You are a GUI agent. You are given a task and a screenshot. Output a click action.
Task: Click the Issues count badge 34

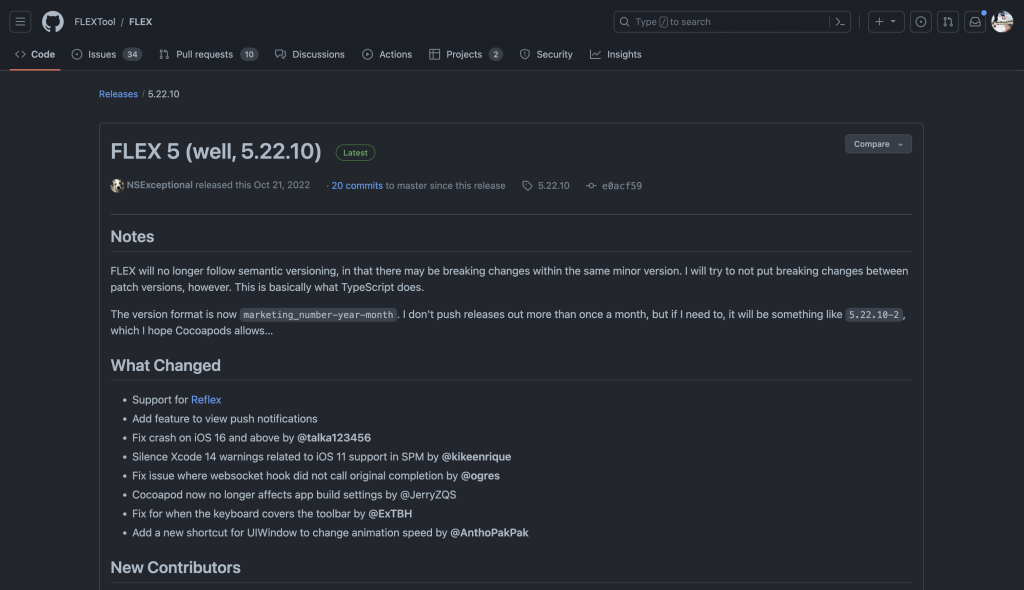132,54
